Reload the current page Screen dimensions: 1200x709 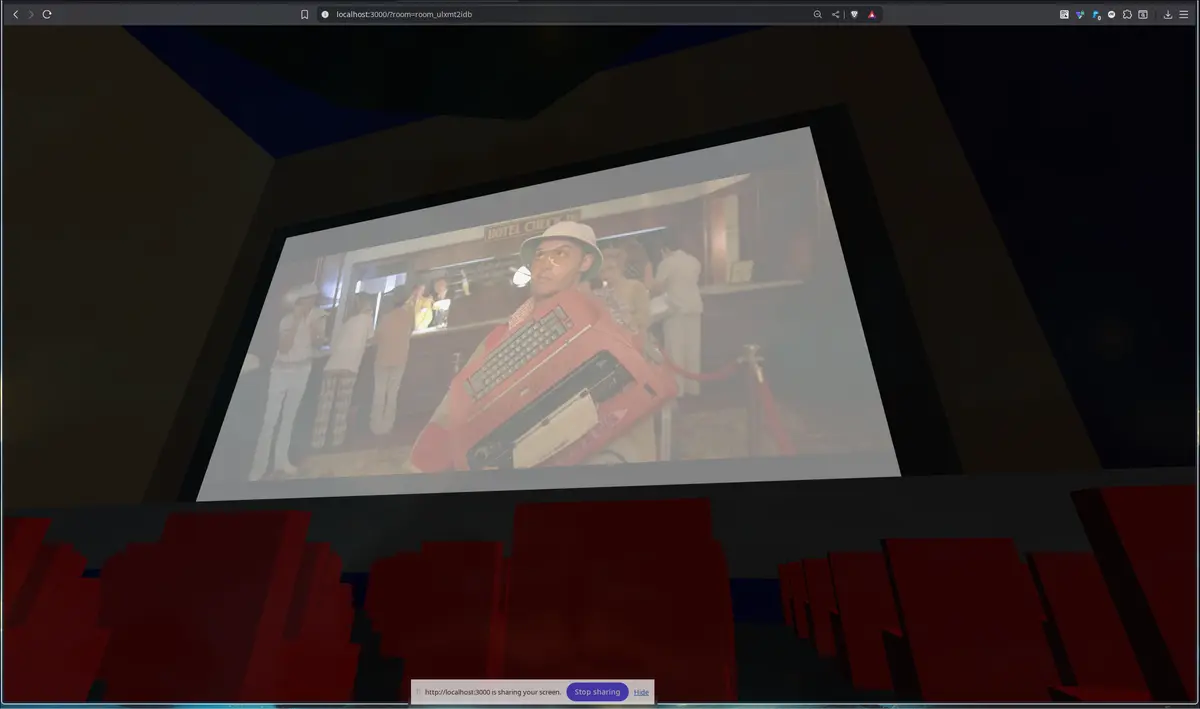(47, 14)
